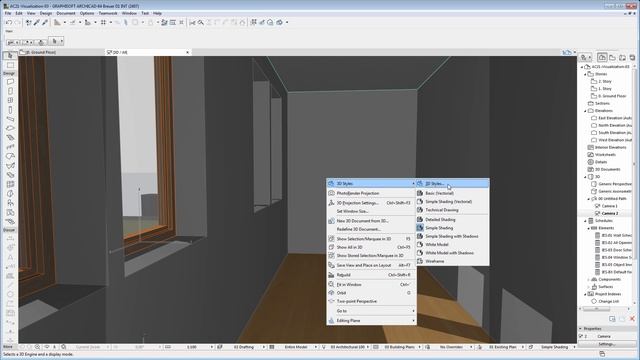640x360 pixels.
Task: Select 0. Ground Floor story in Navigator
Action: [612, 96]
